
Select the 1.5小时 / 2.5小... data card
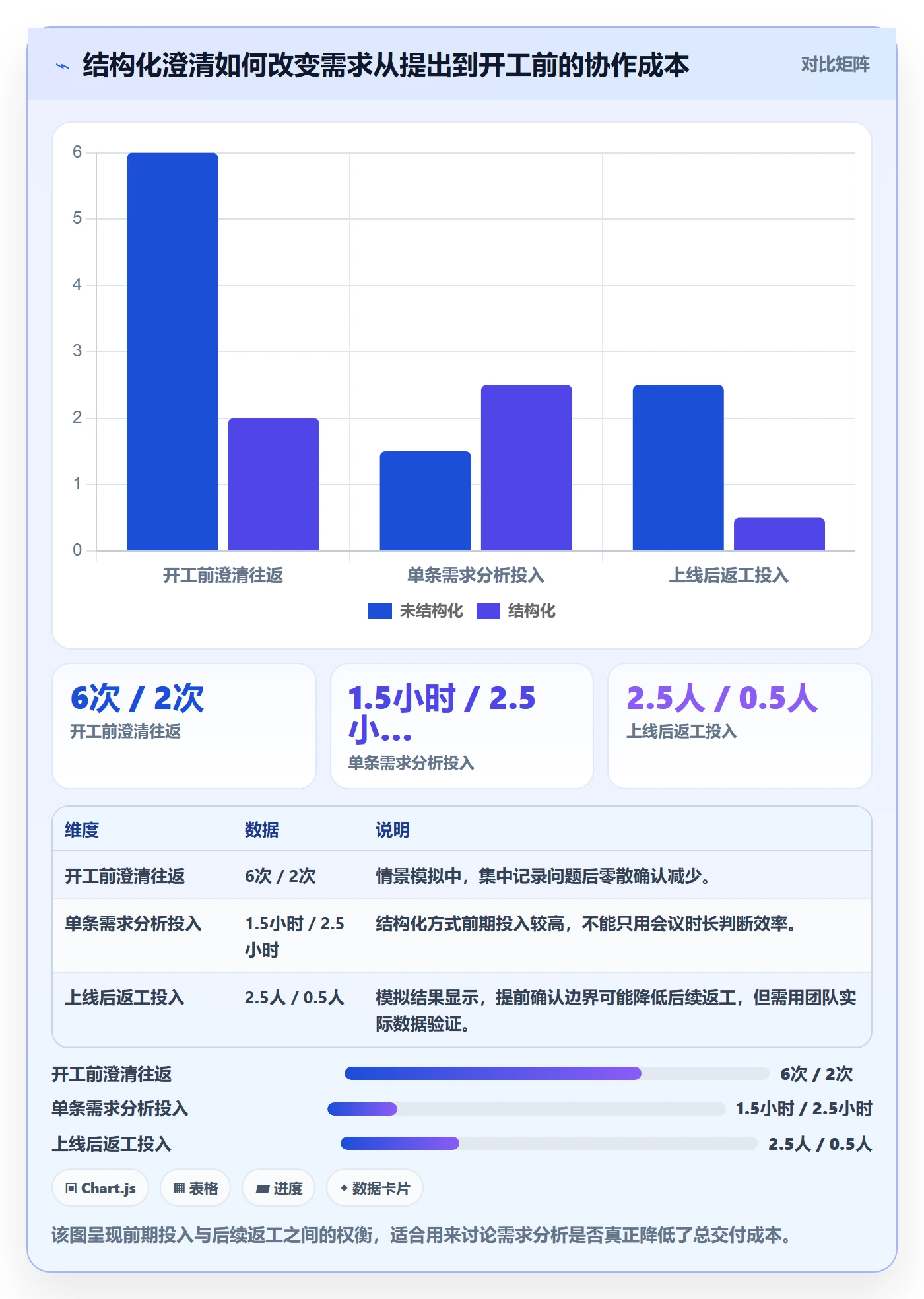click(x=462, y=726)
